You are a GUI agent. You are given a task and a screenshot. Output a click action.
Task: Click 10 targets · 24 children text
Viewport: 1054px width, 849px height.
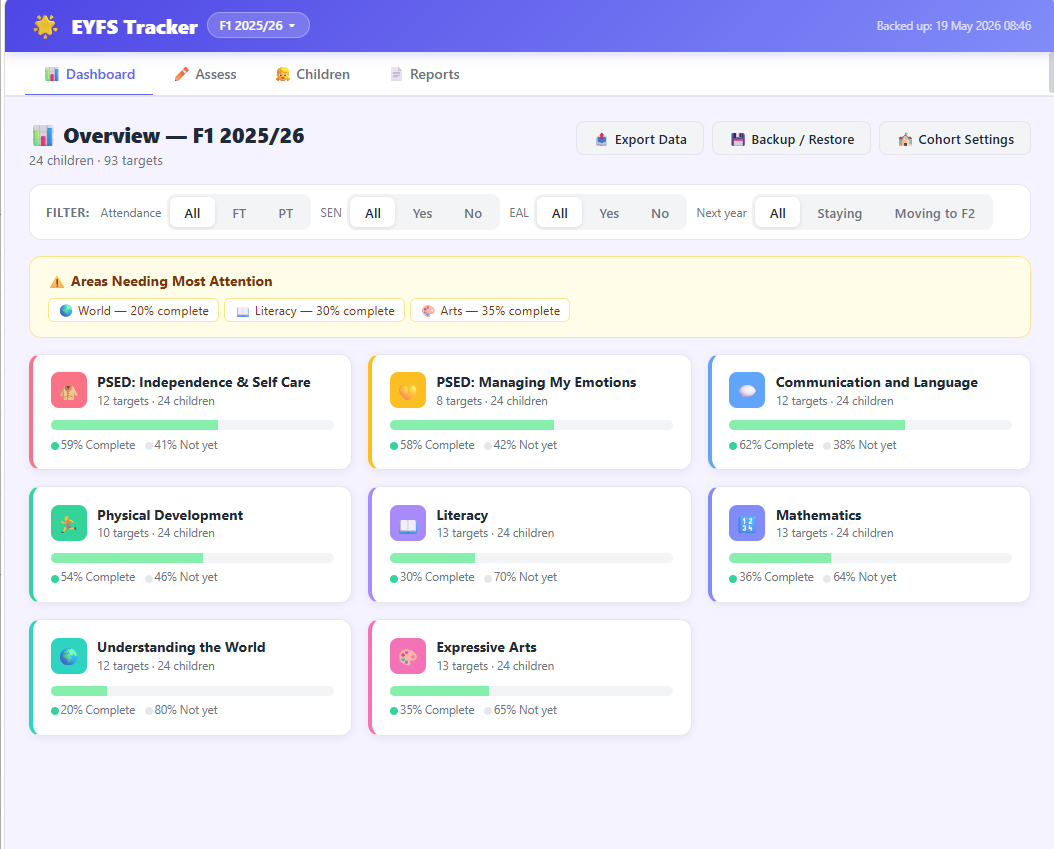point(156,533)
